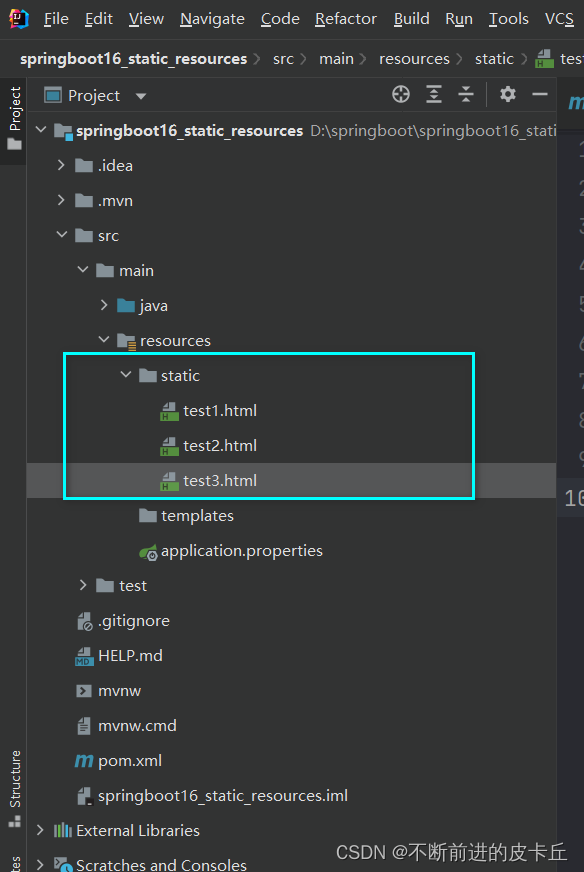Click the mvnw.cmd file icon
The width and height of the screenshot is (584, 872).
coord(83,726)
